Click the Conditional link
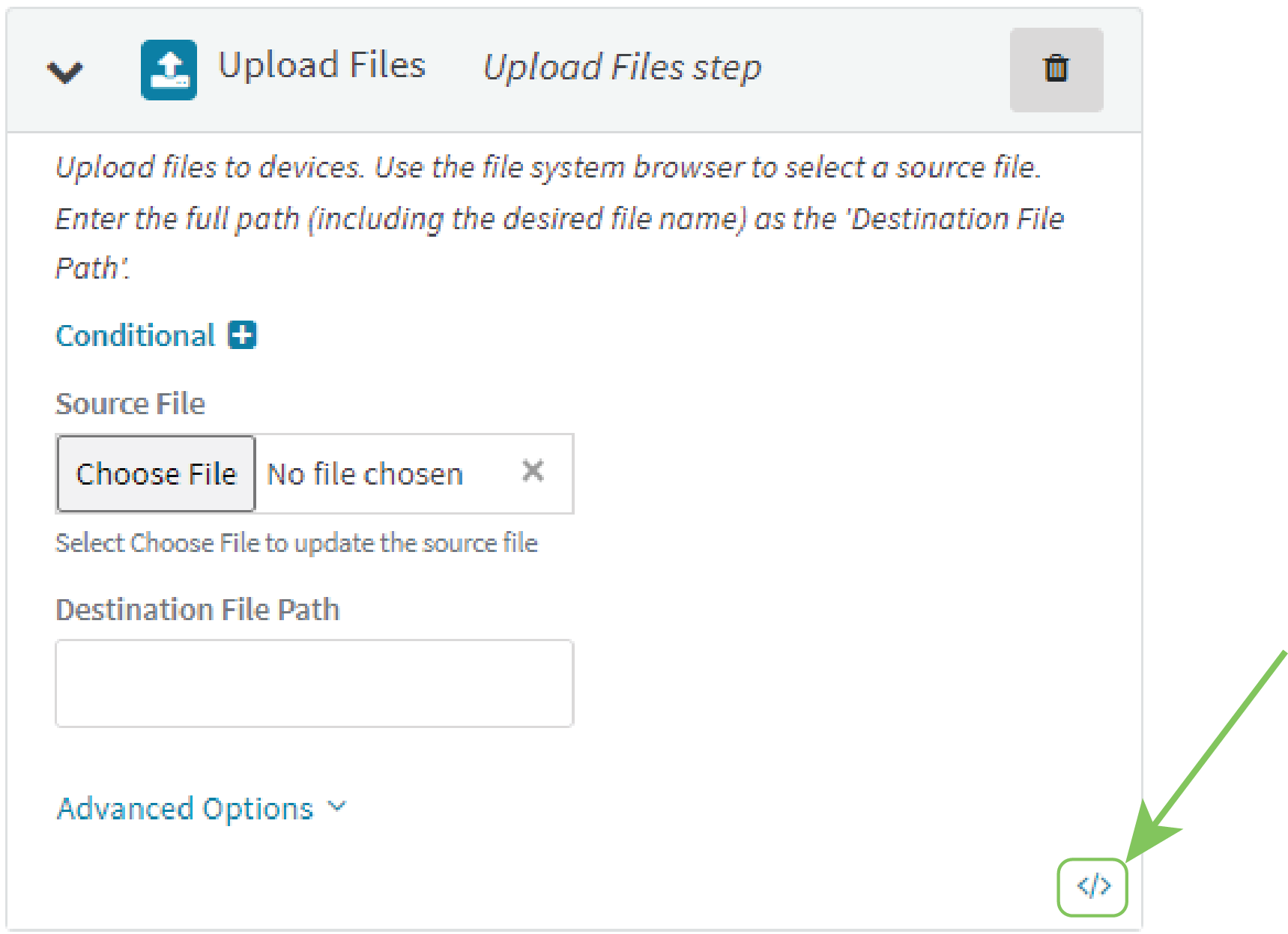The height and width of the screenshot is (934, 1288). [136, 336]
